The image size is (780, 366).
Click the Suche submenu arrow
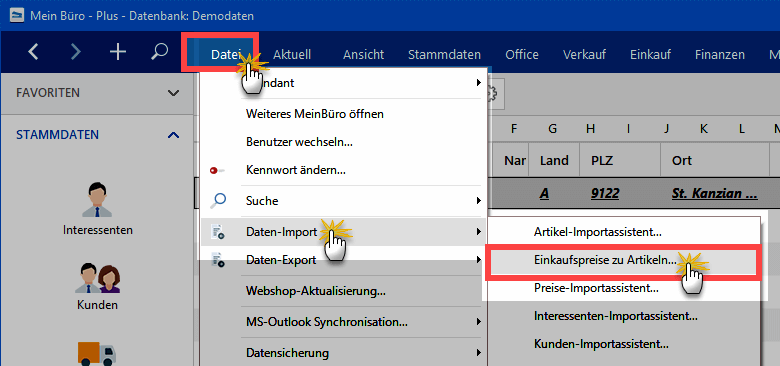(479, 201)
